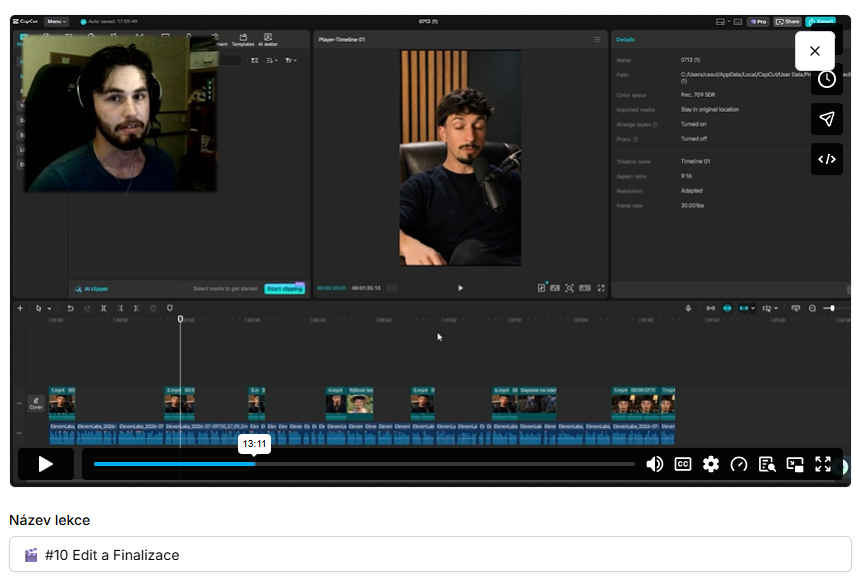This screenshot has height=583, width=863.
Task: Select the first ElevenLabs audio clip
Action: click(x=62, y=434)
